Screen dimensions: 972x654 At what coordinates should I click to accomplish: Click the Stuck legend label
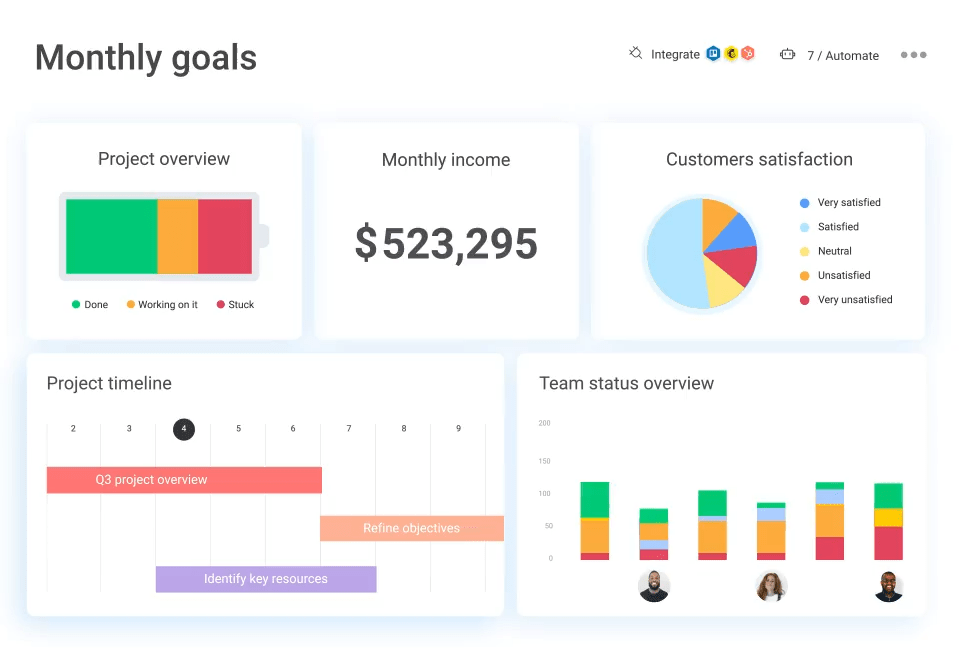[x=241, y=304]
